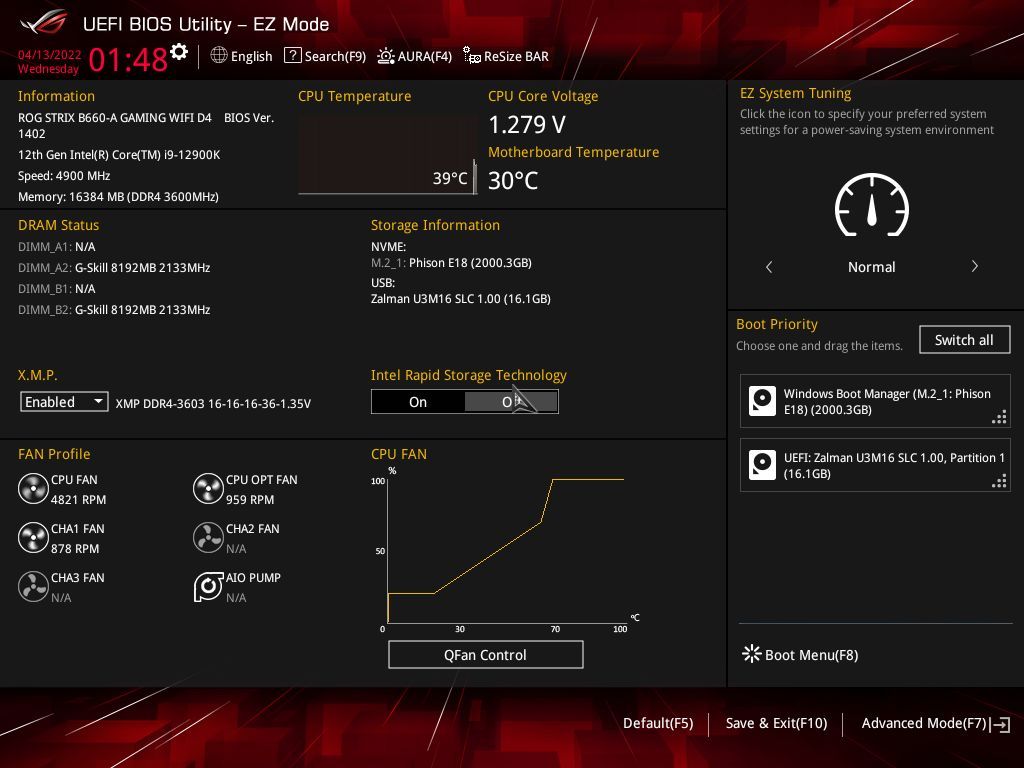Click the CPU FAN curve graph
The image size is (1024, 768).
click(506, 549)
